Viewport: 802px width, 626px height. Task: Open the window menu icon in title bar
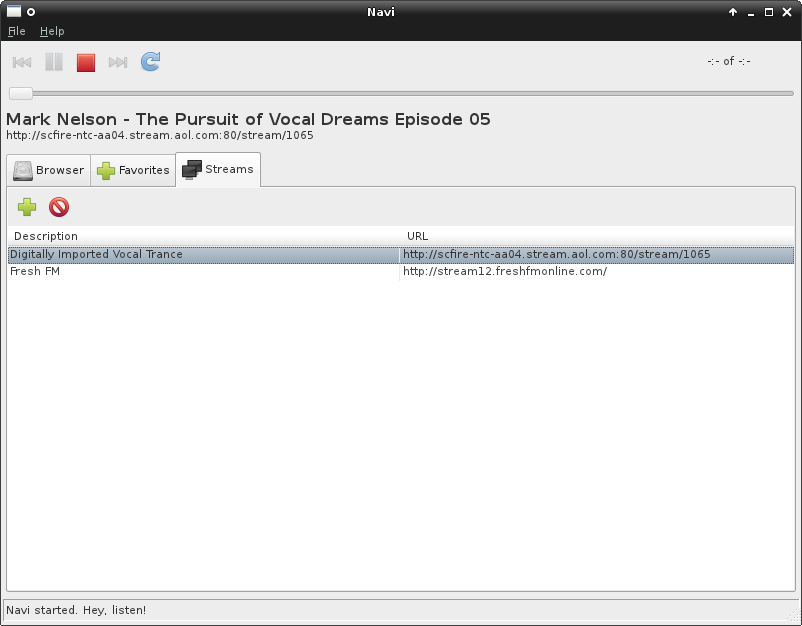(x=14, y=11)
